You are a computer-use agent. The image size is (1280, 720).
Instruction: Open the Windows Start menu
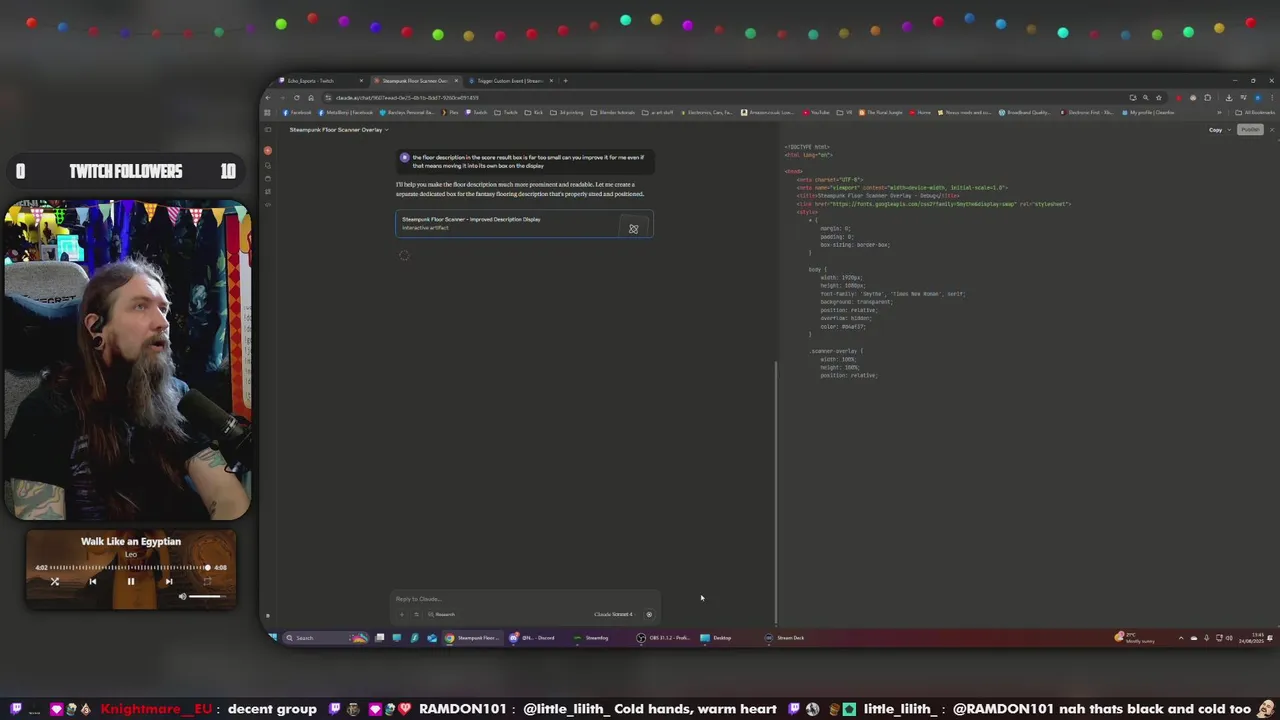[x=272, y=637]
